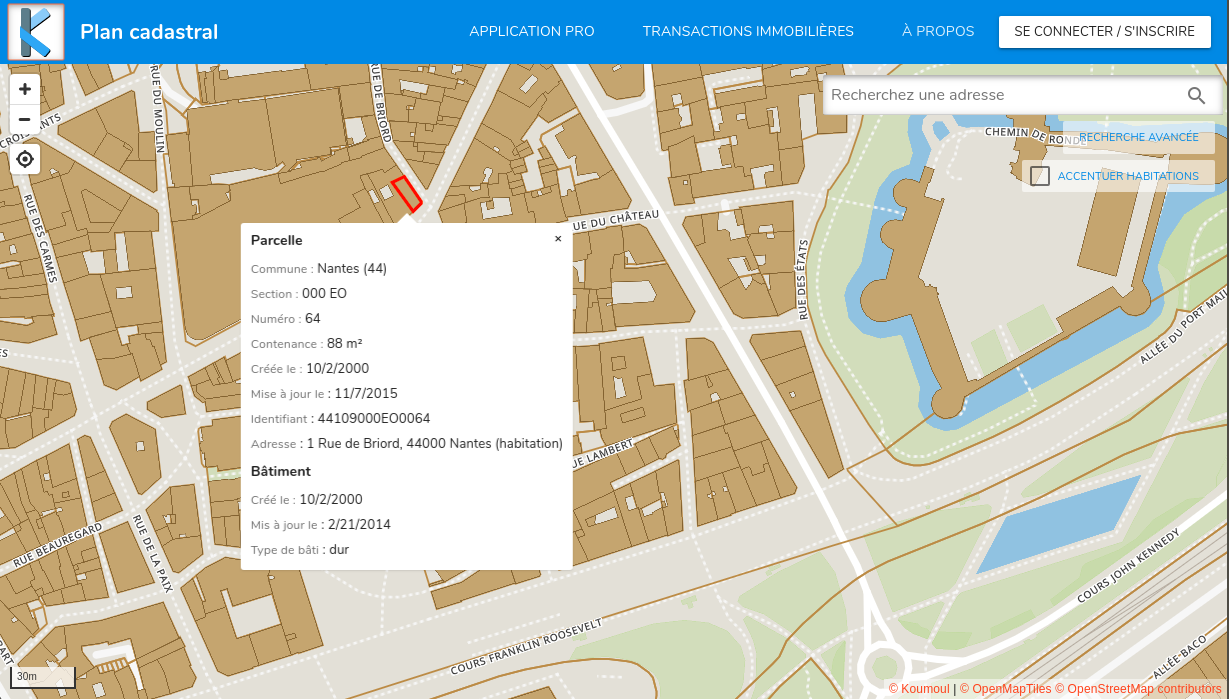Viewport: 1229px width, 699px height.
Task: Center map on my location
Action: point(25,159)
